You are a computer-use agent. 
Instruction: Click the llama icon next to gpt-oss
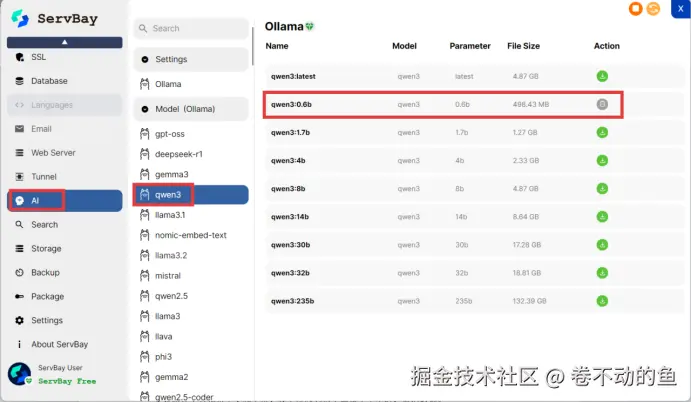tap(145, 134)
